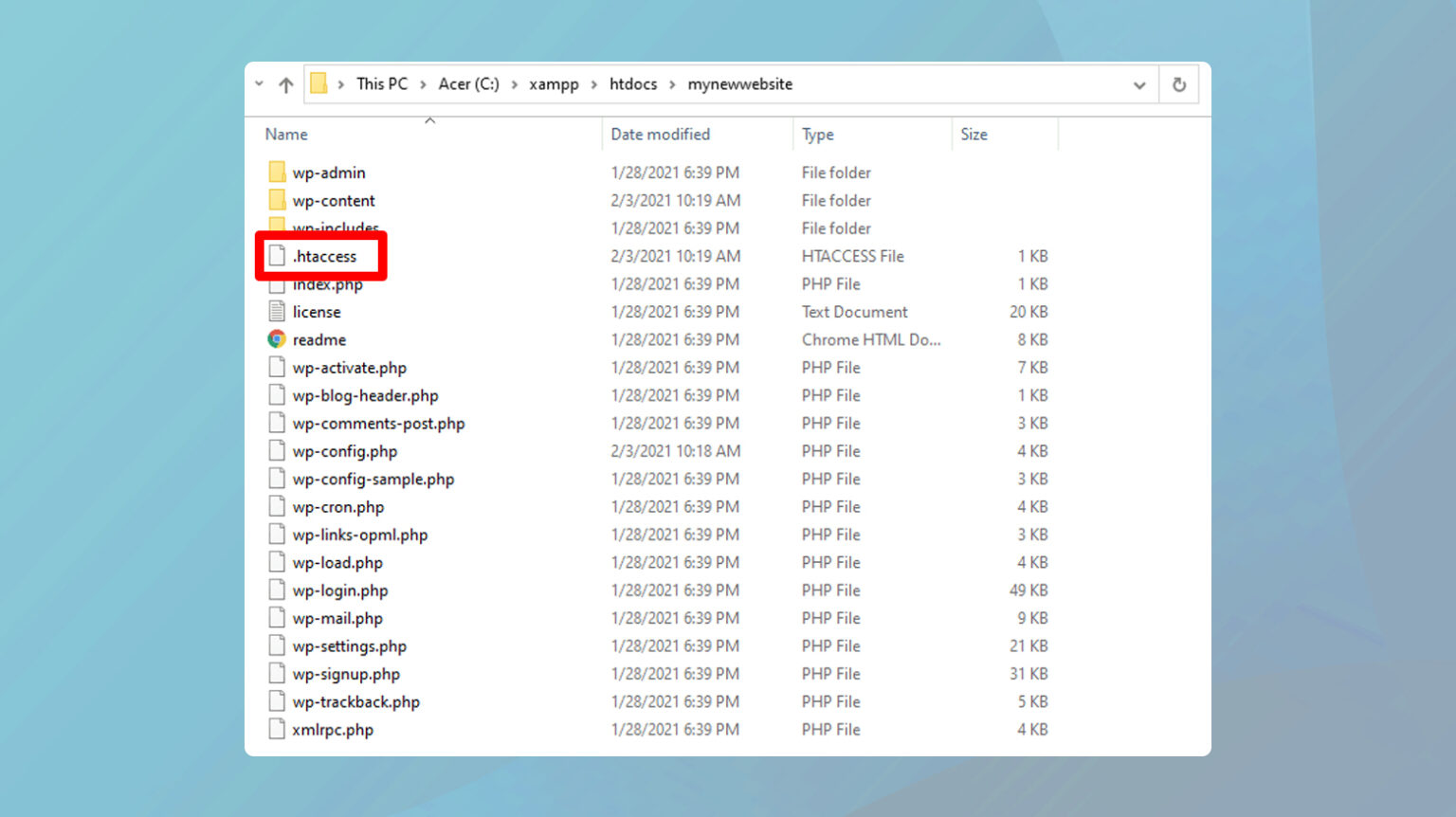The width and height of the screenshot is (1456, 817).
Task: Click the folder icon in the address bar
Action: tap(319, 83)
